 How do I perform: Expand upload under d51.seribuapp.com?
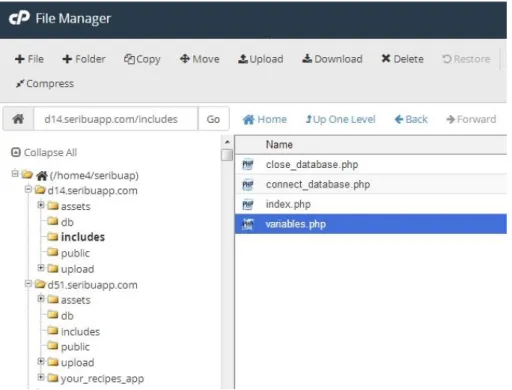(41, 361)
